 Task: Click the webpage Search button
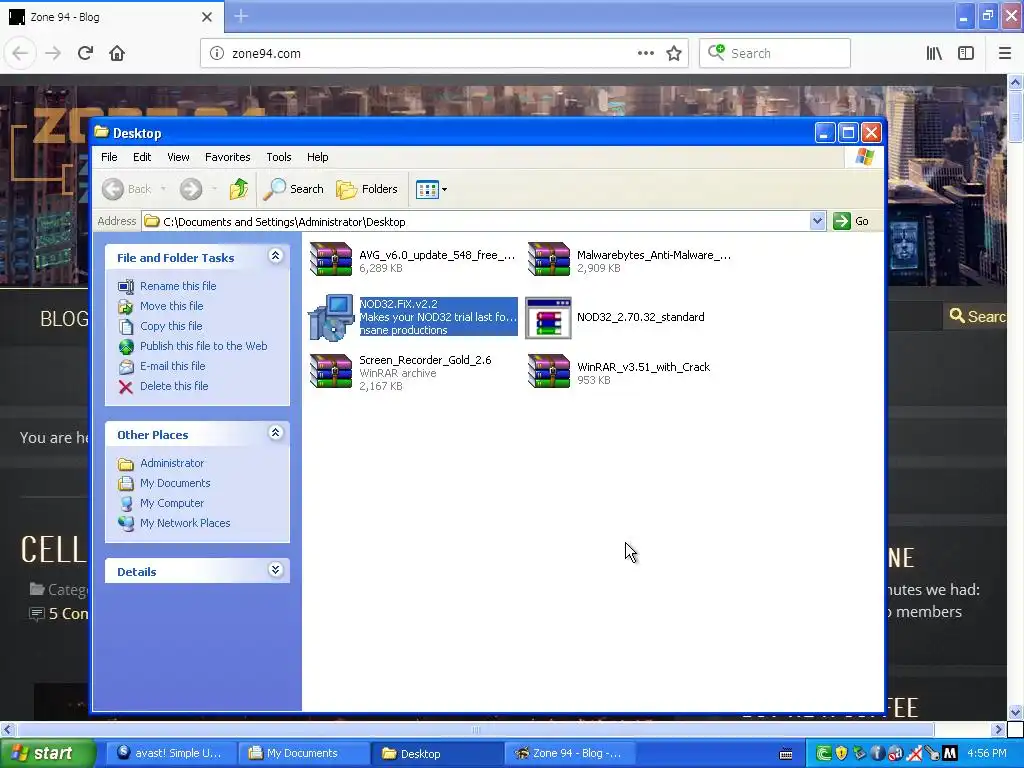(978, 317)
